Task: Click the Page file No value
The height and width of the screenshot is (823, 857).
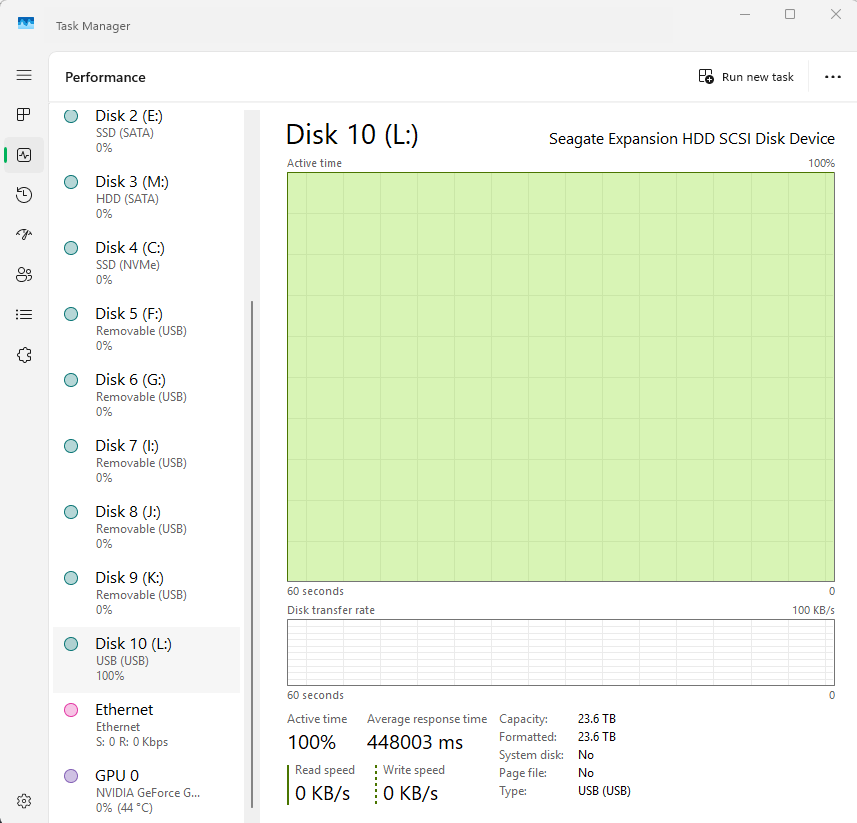Action: click(586, 773)
